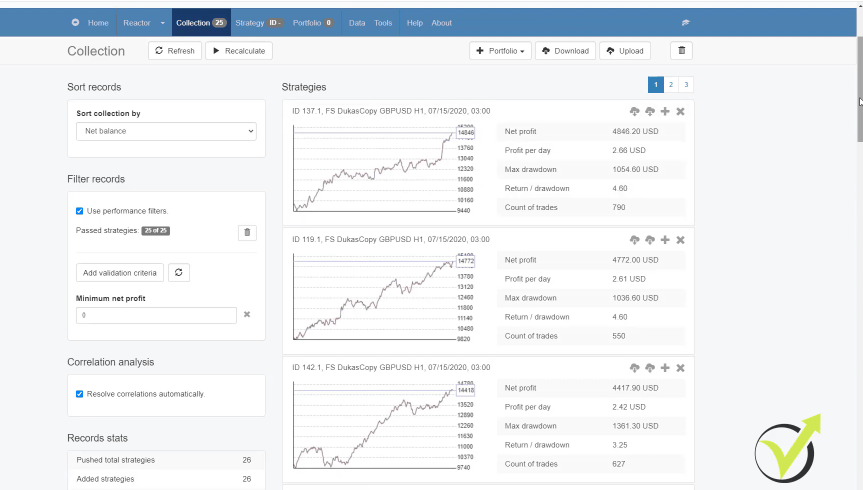863x490 pixels.
Task: Open the Sort collection by dropdown
Action: (x=166, y=131)
